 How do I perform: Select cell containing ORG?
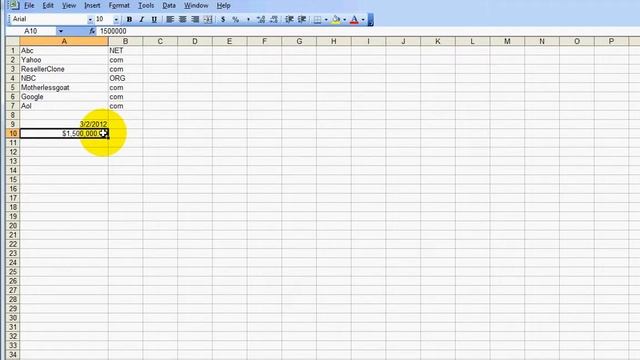[125, 78]
